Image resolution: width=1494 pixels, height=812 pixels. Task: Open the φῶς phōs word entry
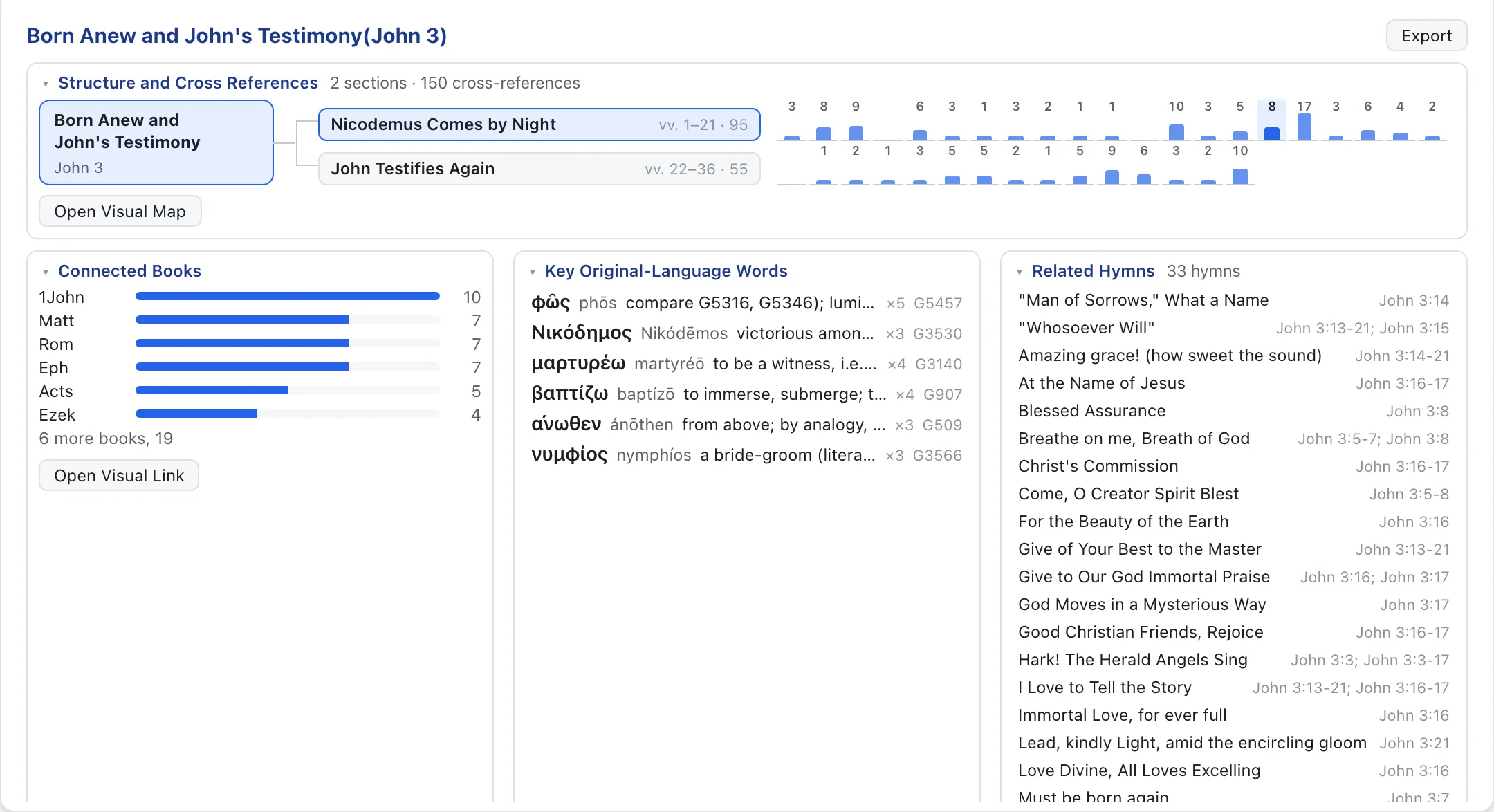(746, 302)
